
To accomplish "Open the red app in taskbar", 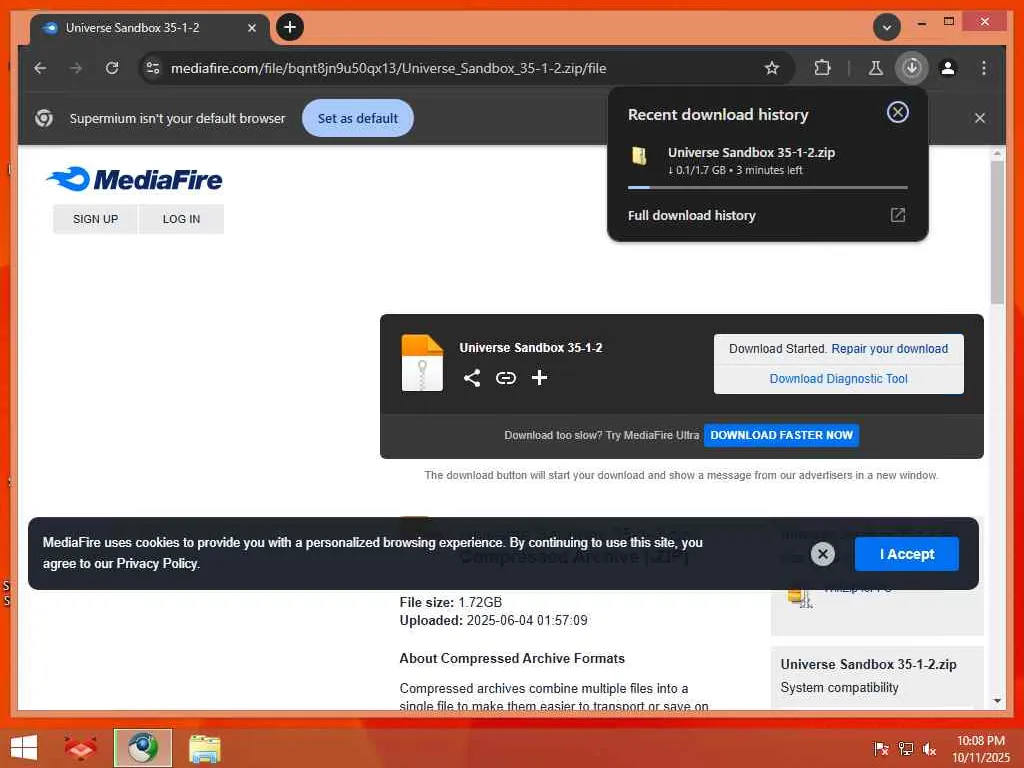I will pyautogui.click(x=80, y=748).
